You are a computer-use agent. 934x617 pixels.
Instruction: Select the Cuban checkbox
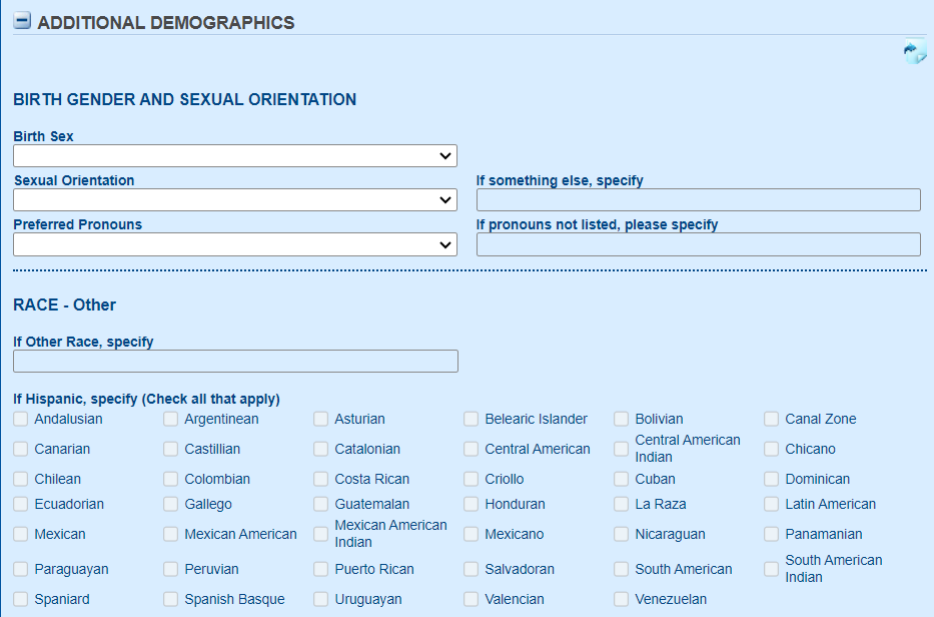pyautogui.click(x=621, y=479)
